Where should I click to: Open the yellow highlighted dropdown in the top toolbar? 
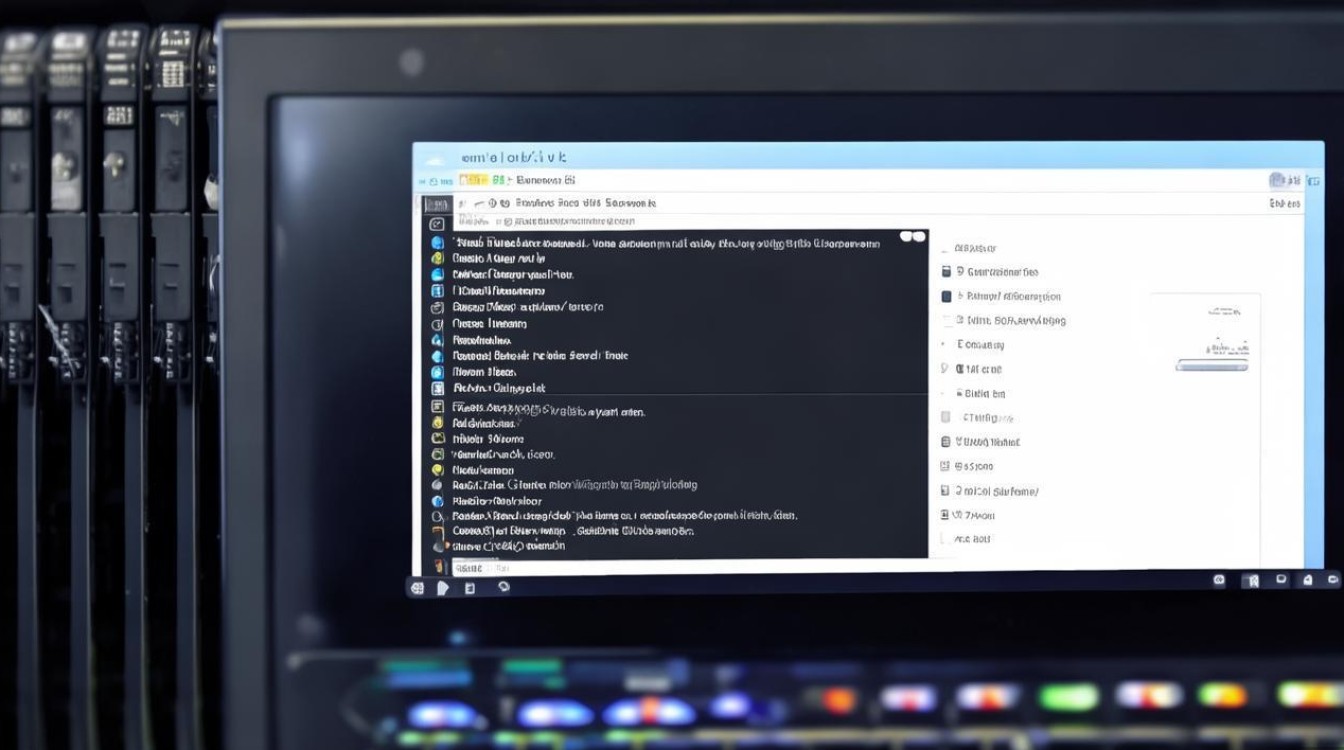click(473, 180)
